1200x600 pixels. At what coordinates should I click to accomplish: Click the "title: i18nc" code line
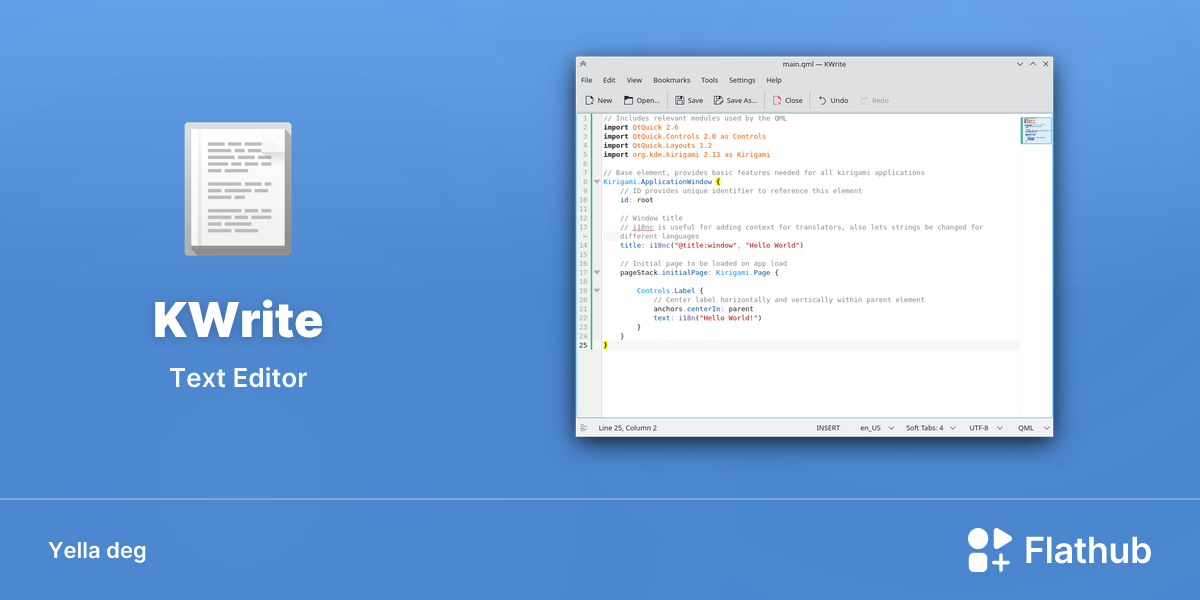click(x=711, y=245)
